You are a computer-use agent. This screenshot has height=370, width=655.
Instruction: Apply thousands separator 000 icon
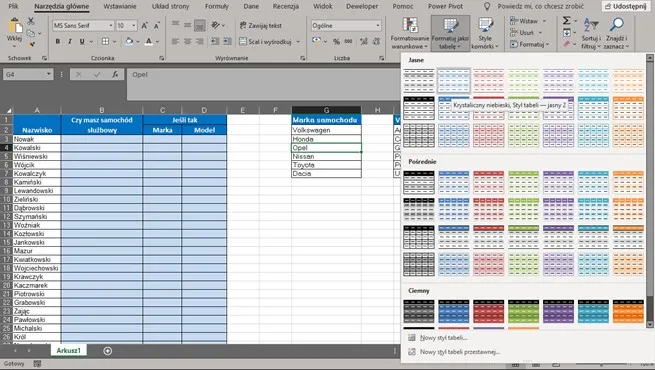click(x=348, y=41)
